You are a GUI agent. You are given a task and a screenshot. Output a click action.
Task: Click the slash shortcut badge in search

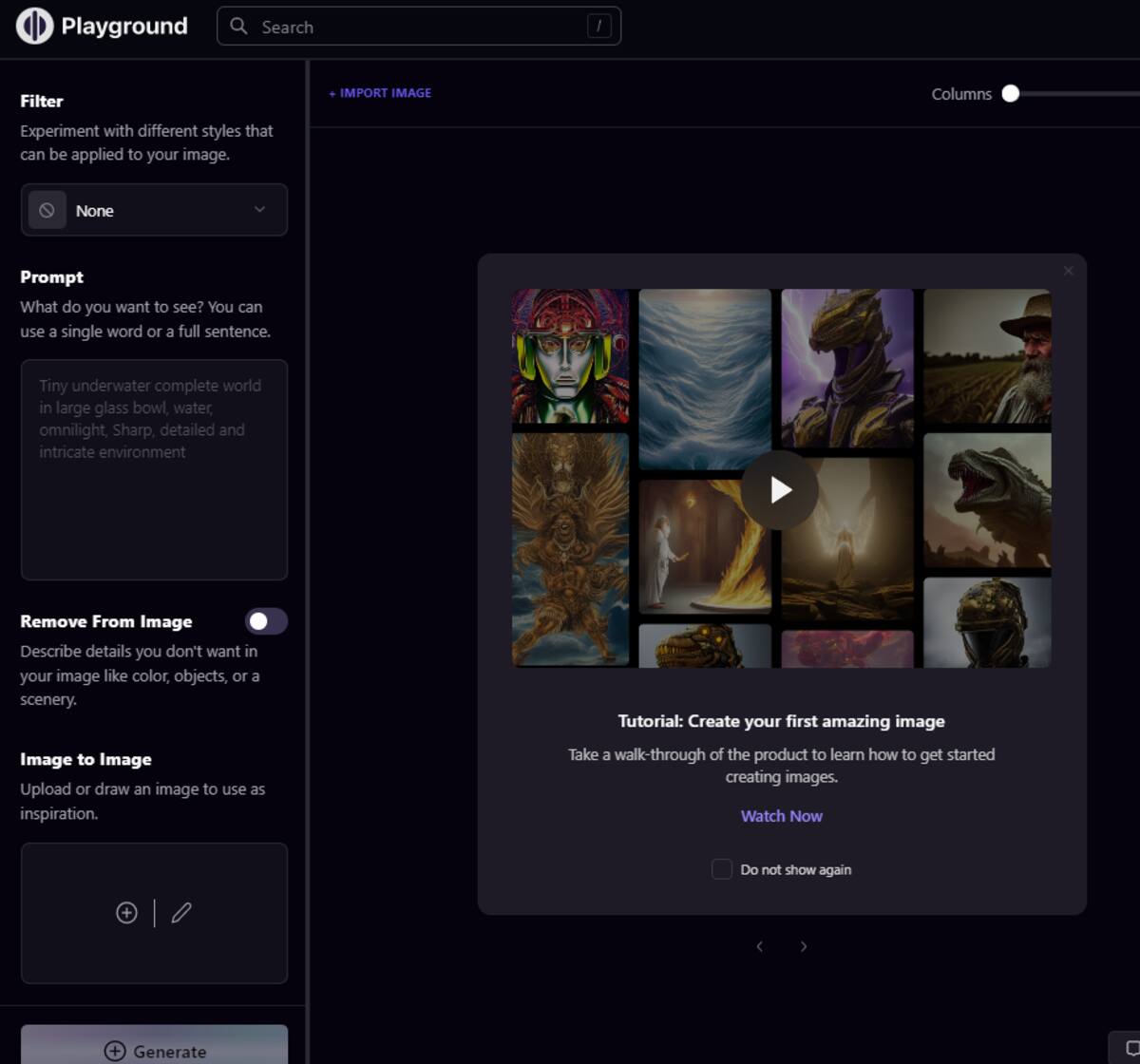598,27
